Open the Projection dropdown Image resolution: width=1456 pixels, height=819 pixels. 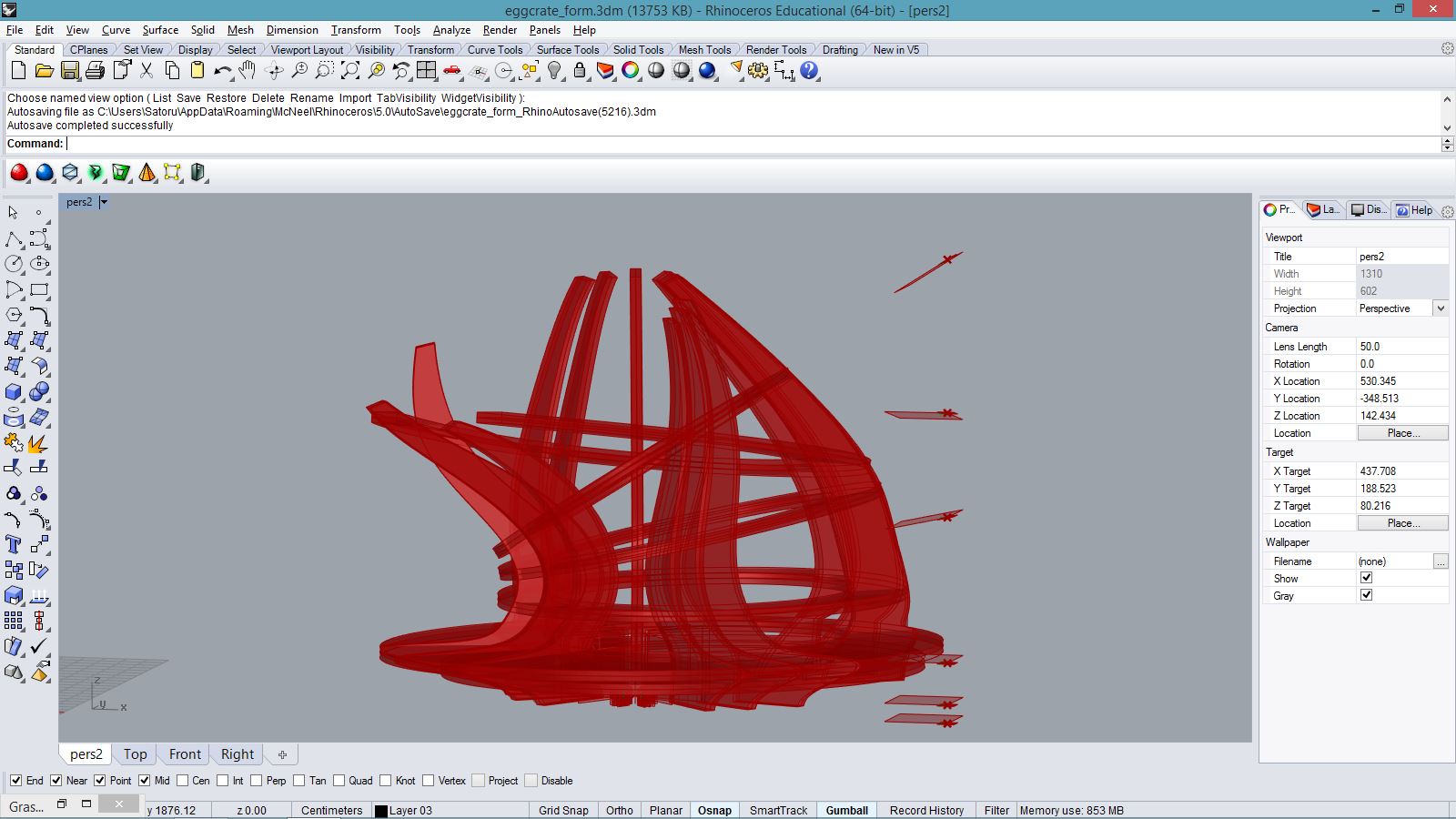[1440, 308]
